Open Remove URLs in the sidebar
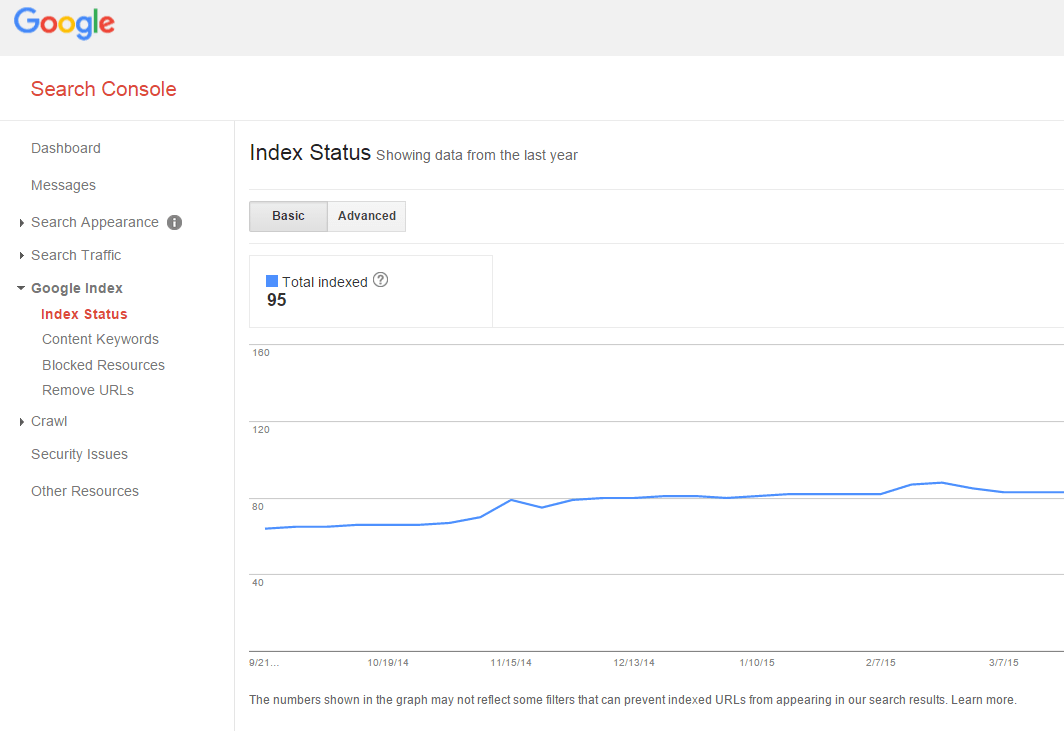Screen dimensions: 1064x731 88,390
